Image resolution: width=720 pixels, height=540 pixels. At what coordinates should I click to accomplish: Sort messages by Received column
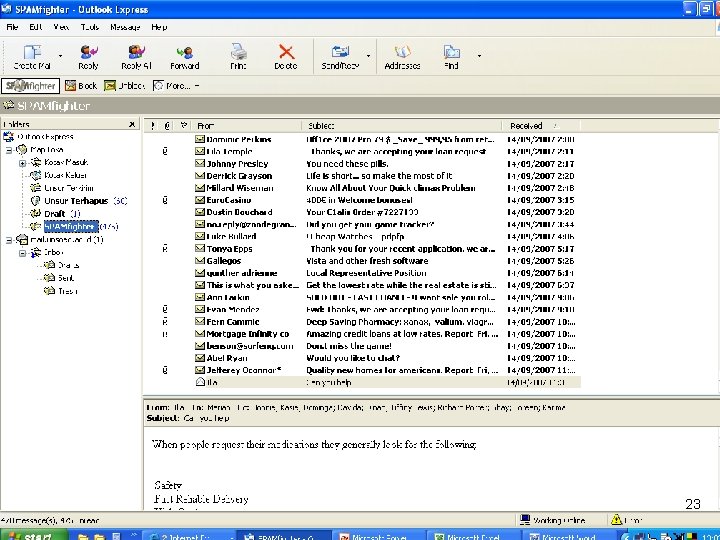tap(541, 125)
